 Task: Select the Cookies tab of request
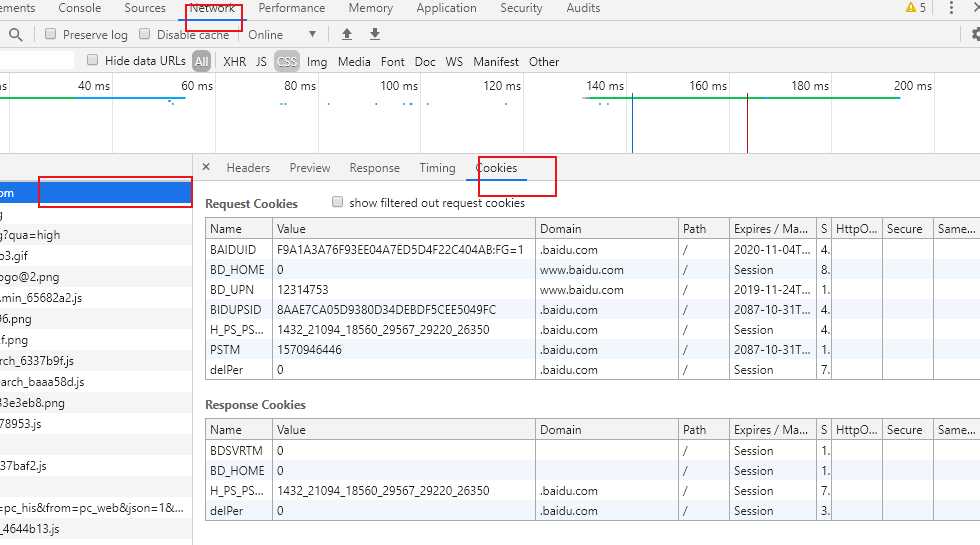pyautogui.click(x=496, y=168)
